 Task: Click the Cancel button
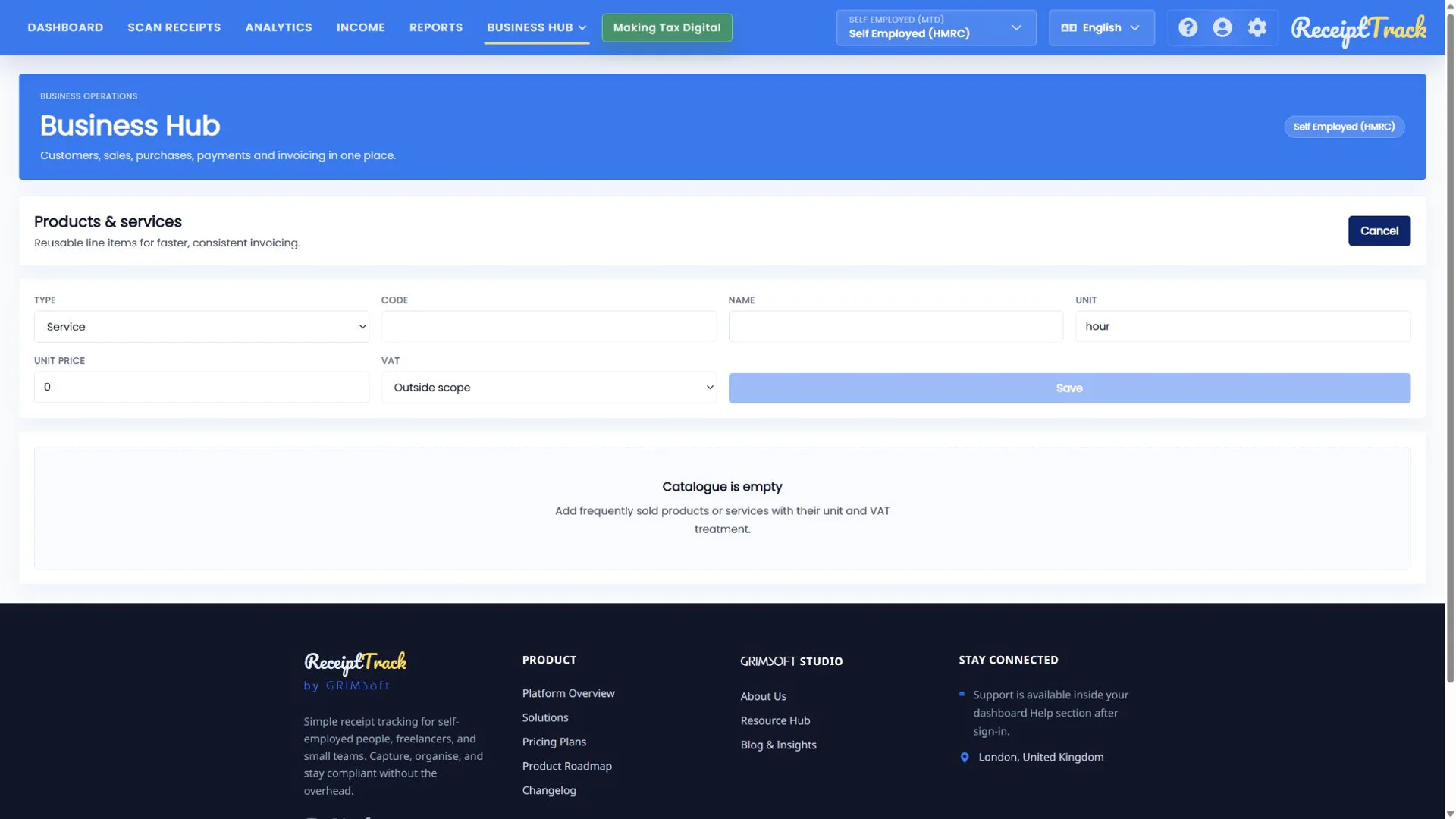click(1379, 231)
